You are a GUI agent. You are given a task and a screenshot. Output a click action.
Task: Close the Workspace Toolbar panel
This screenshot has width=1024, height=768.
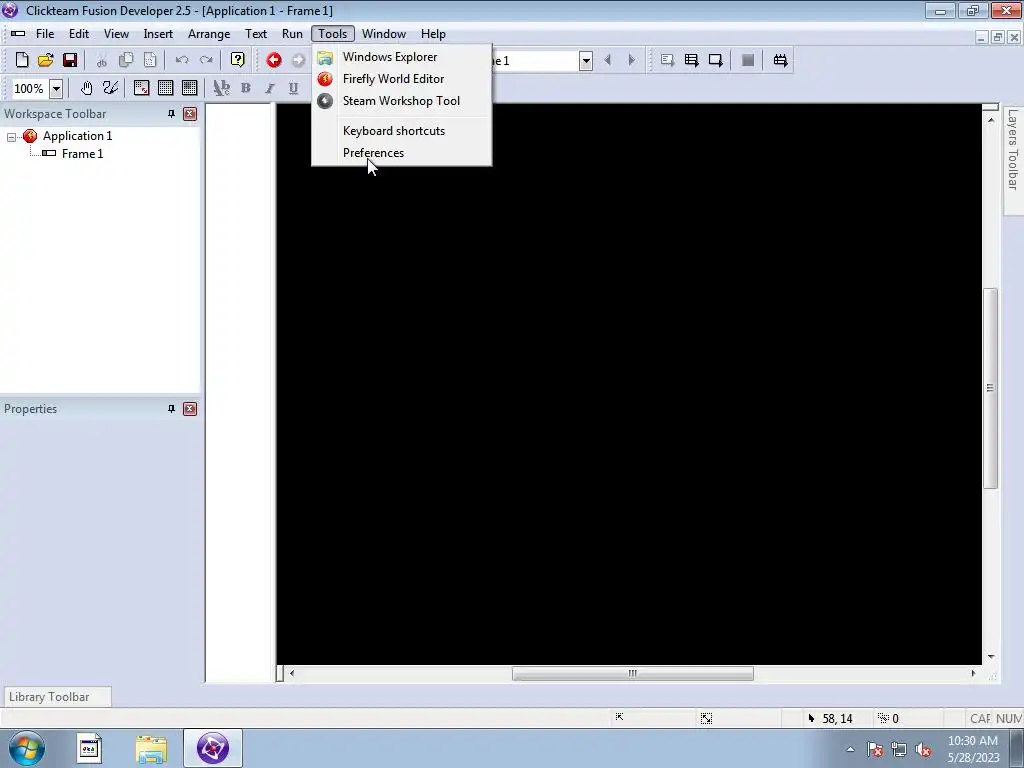(190, 114)
